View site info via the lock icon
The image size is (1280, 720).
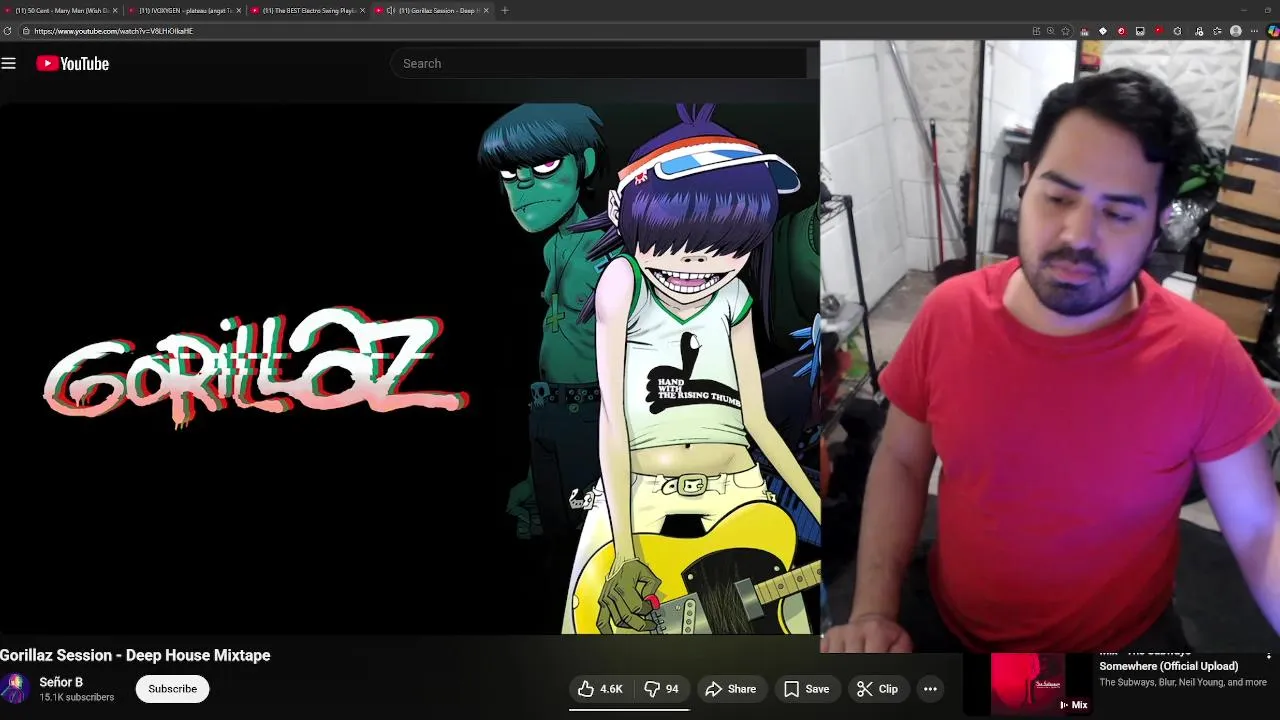26,31
